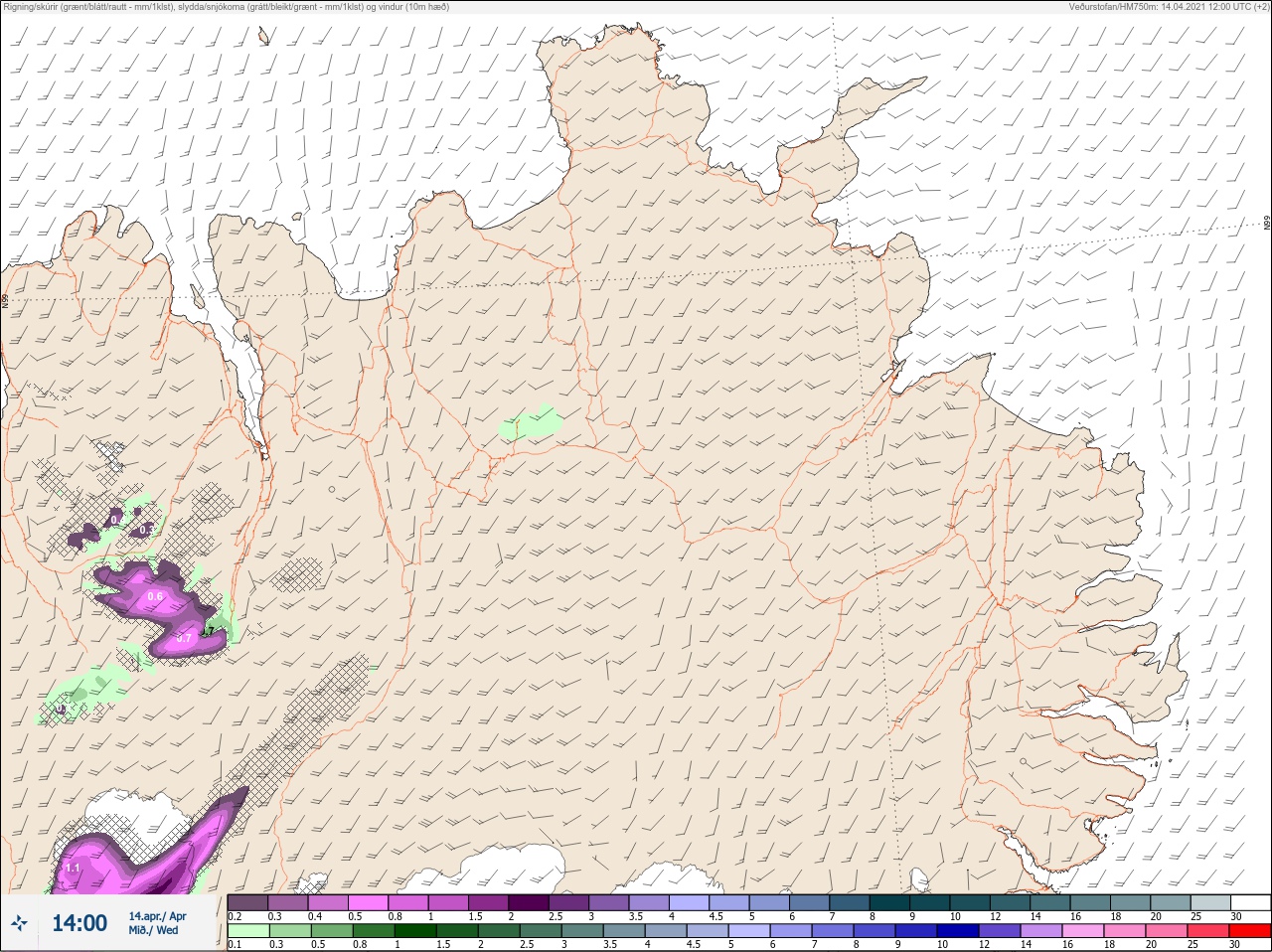Click the dark teal 9 swatch in upper legend
Screen dimensions: 1272x952
929,903
